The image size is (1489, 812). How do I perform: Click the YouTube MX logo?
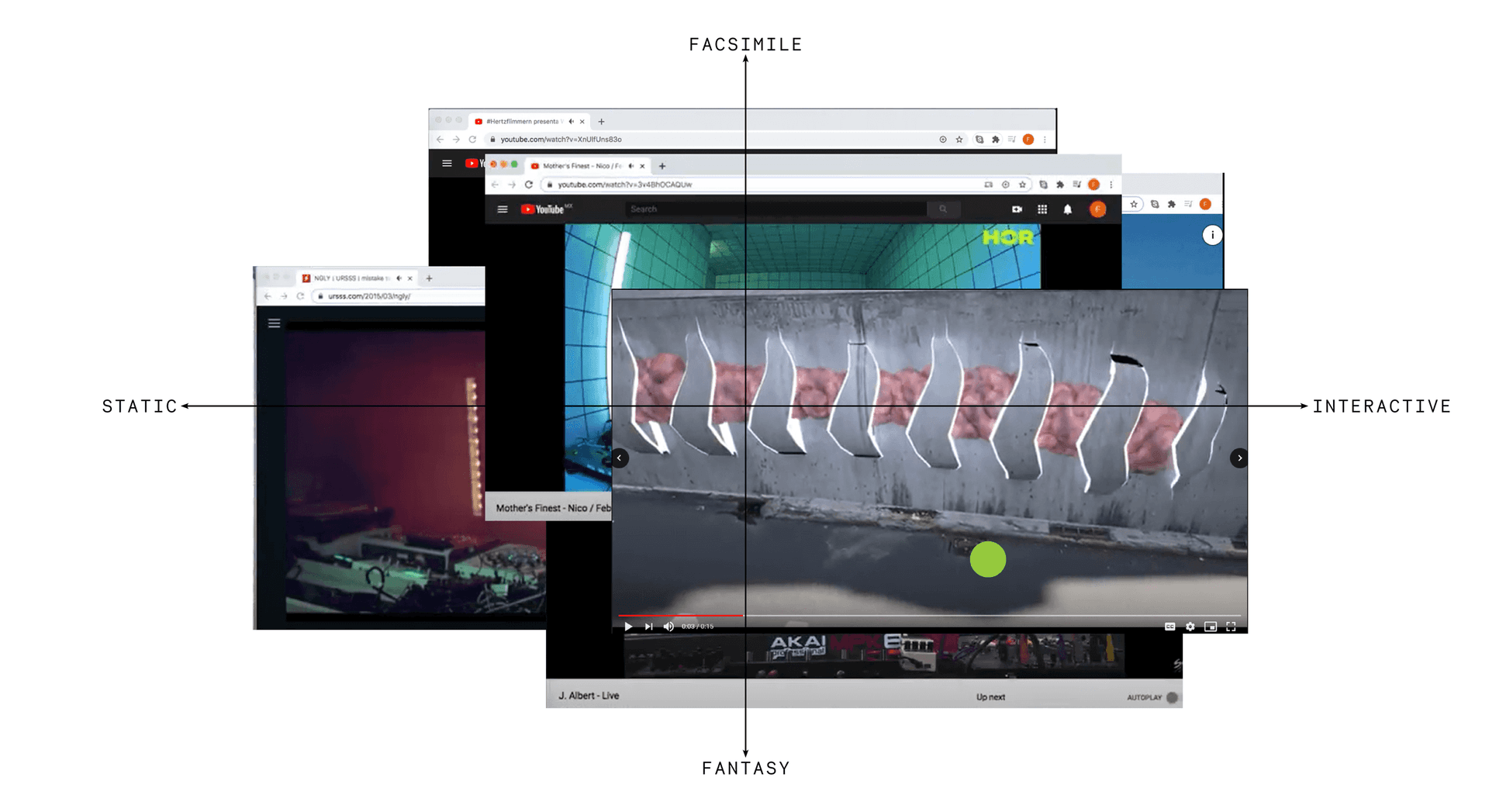(x=546, y=209)
